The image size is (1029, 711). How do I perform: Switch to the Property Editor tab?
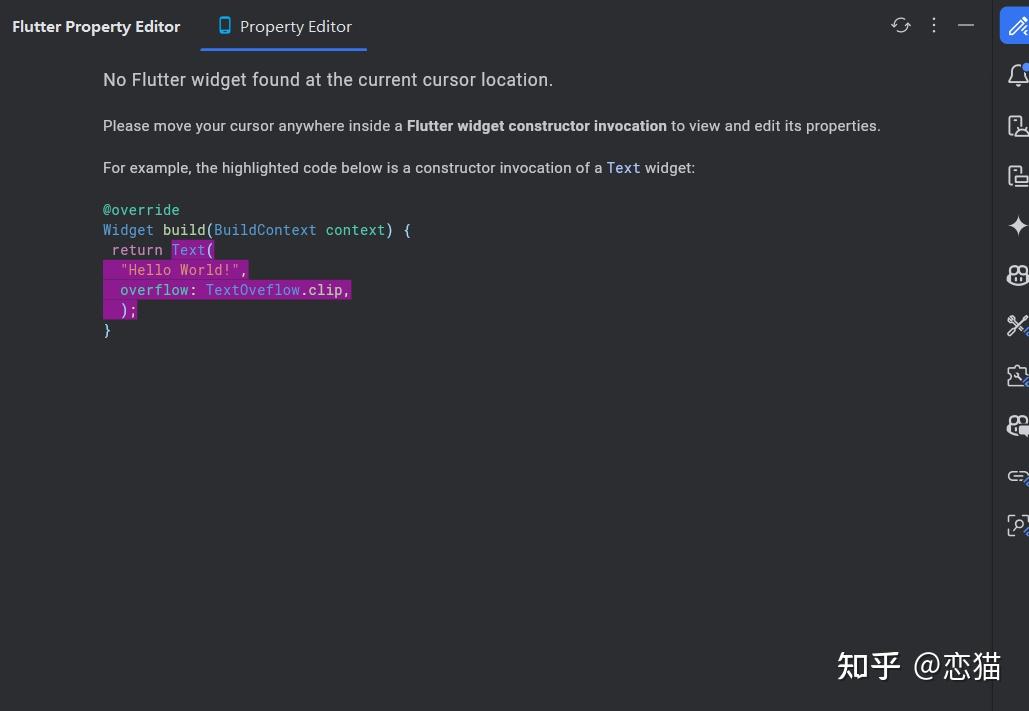tap(295, 26)
